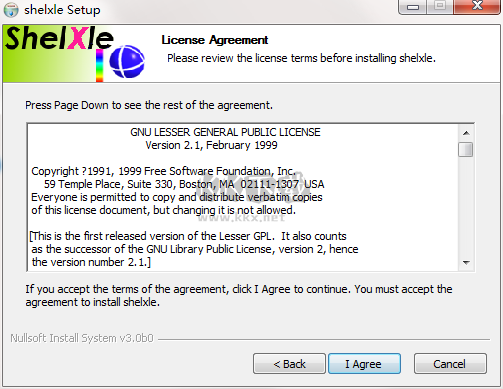Accept the license with I Agree
The image size is (503, 389).
tap(364, 364)
